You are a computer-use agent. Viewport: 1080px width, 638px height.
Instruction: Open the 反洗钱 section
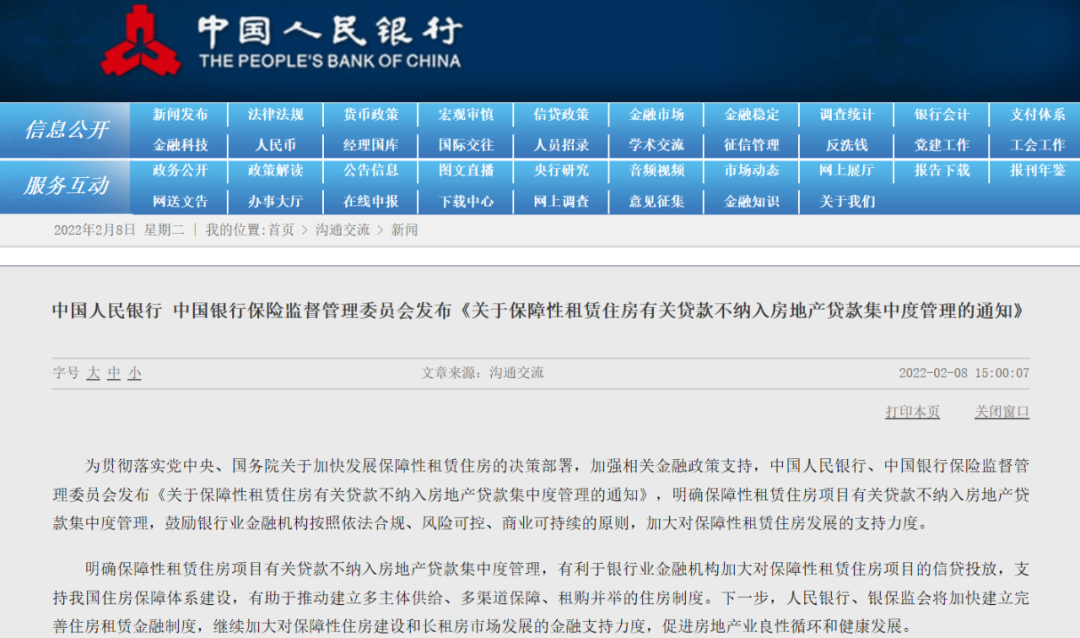point(847,144)
